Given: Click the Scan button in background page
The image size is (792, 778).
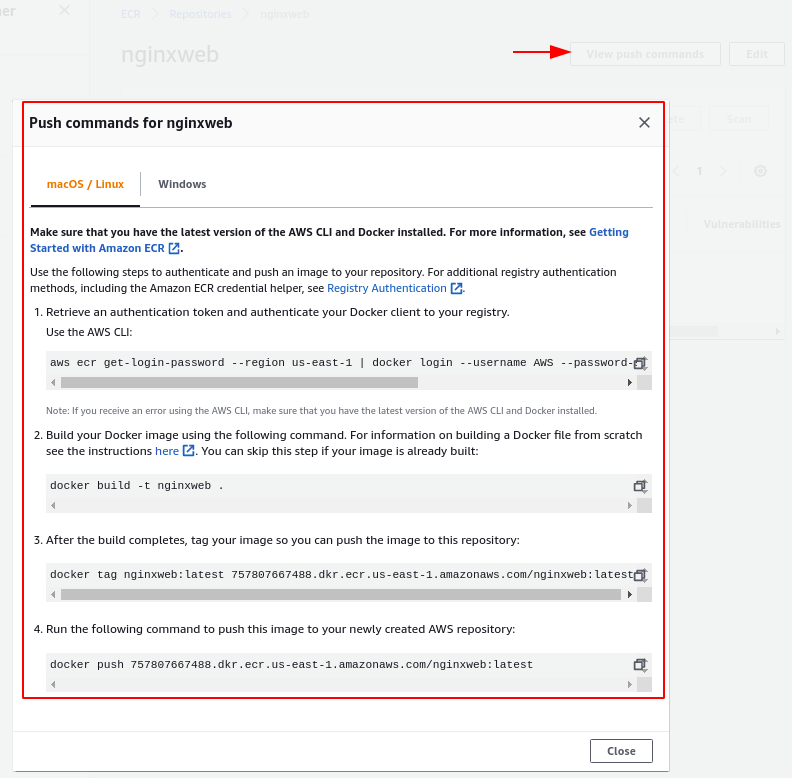Looking at the screenshot, I should [738, 119].
